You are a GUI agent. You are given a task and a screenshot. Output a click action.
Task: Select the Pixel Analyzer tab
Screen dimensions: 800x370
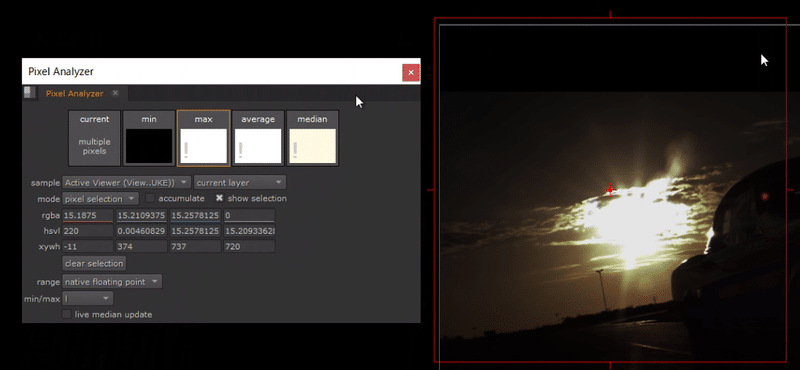[74, 93]
